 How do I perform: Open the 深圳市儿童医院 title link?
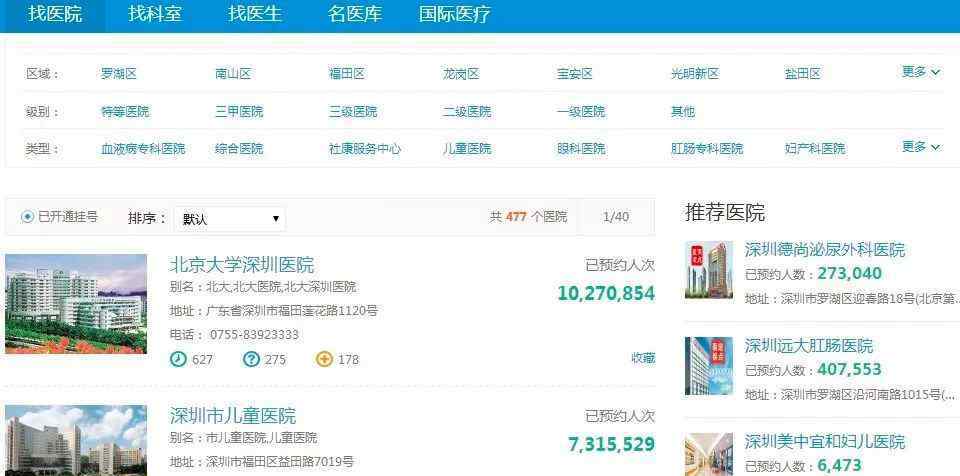click(233, 416)
